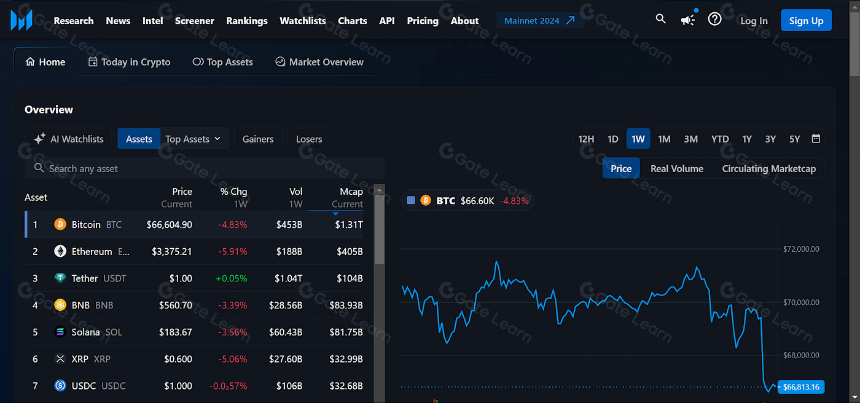Click the search field magnifier icon
This screenshot has width=860, height=403.
tap(39, 168)
